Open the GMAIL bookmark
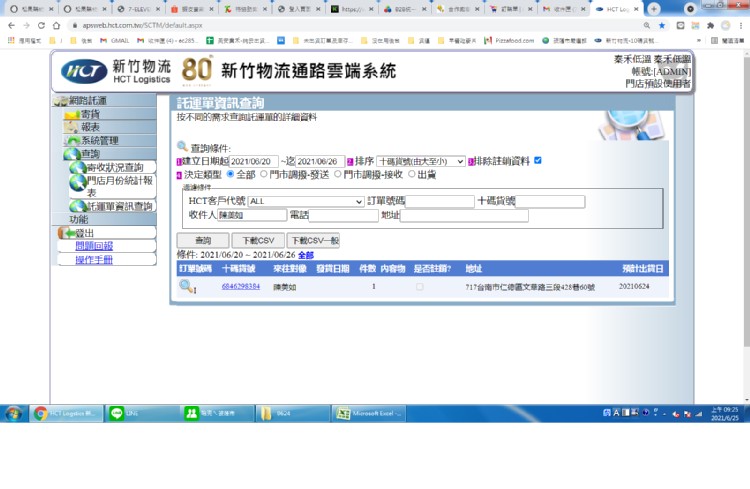 (115, 41)
